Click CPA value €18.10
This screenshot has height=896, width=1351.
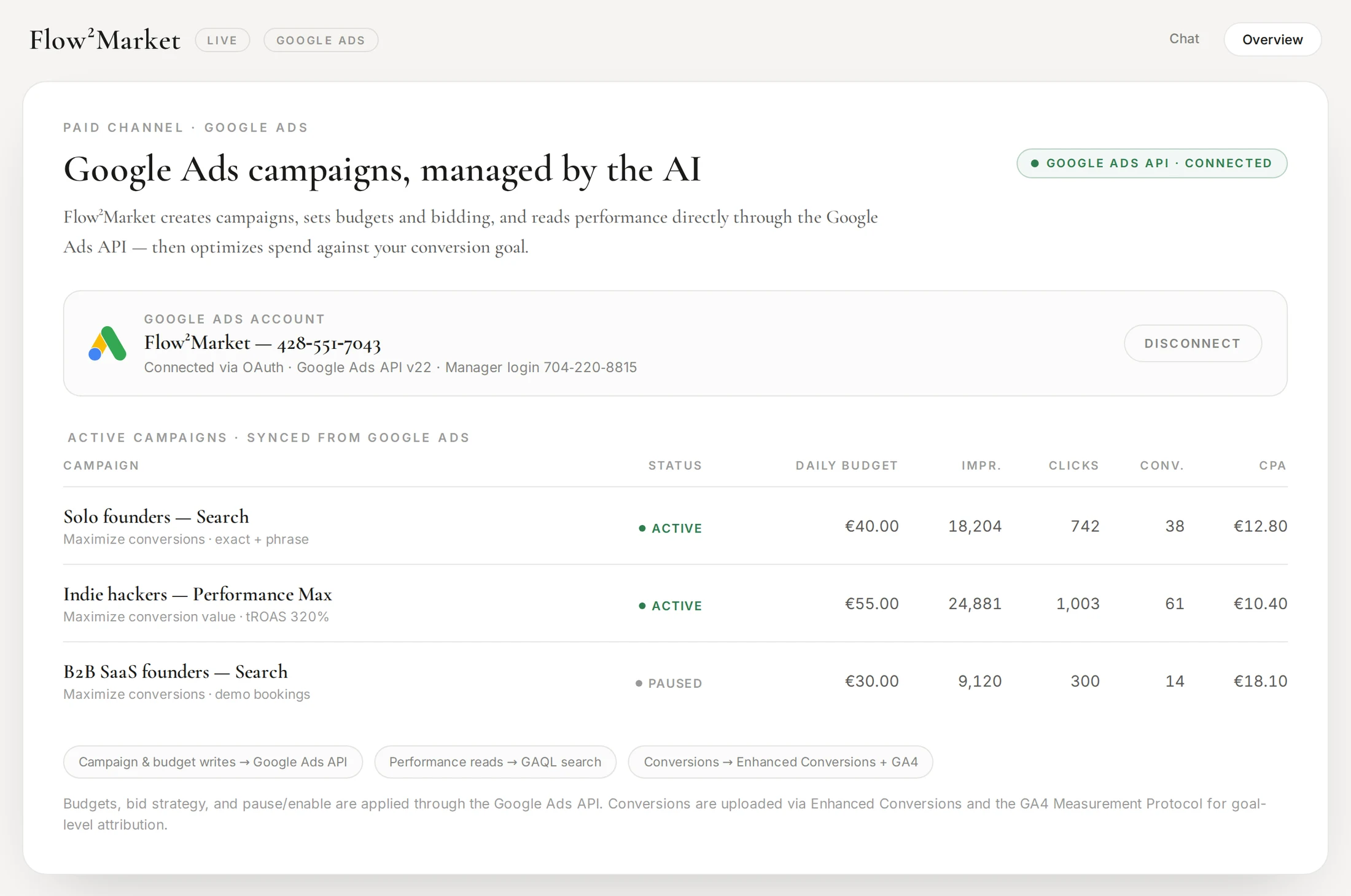[x=1260, y=681]
